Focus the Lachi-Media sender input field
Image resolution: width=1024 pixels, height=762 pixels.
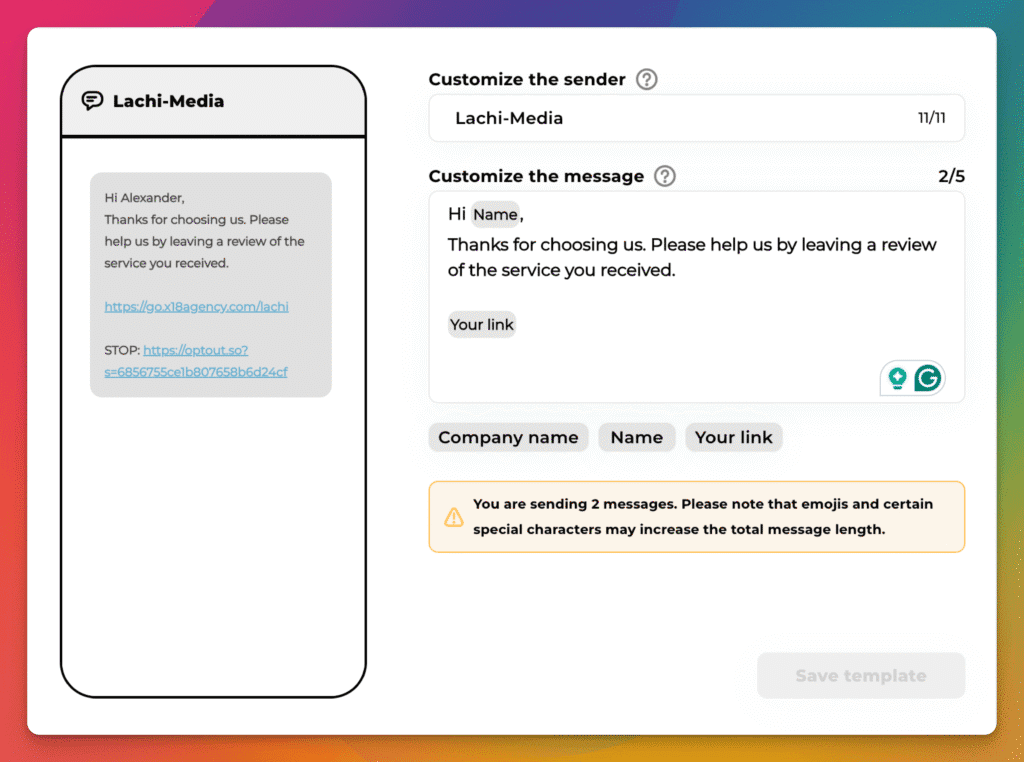coord(696,118)
